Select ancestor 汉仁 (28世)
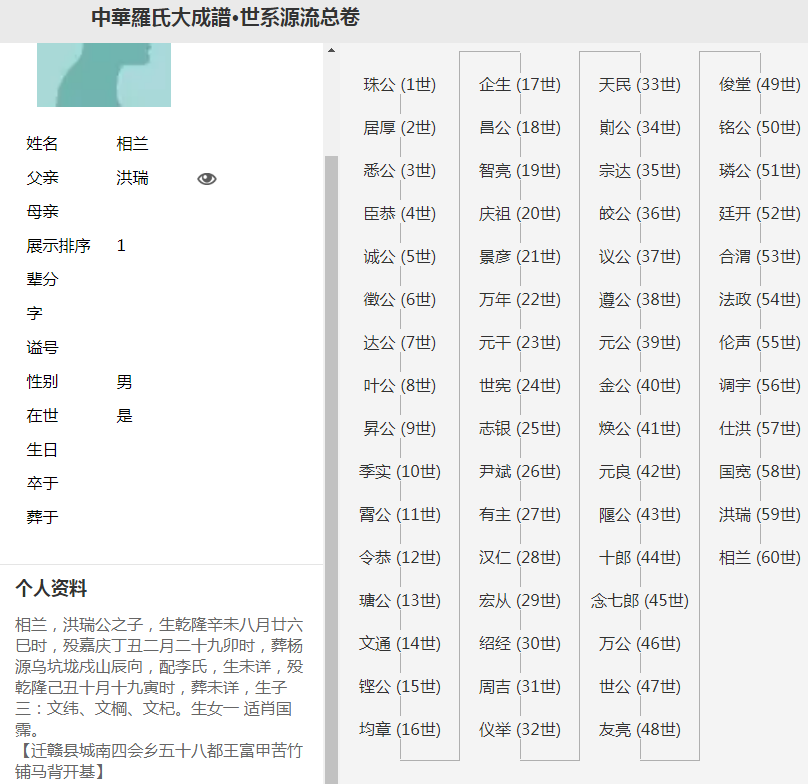This screenshot has width=808, height=784. coord(519,558)
